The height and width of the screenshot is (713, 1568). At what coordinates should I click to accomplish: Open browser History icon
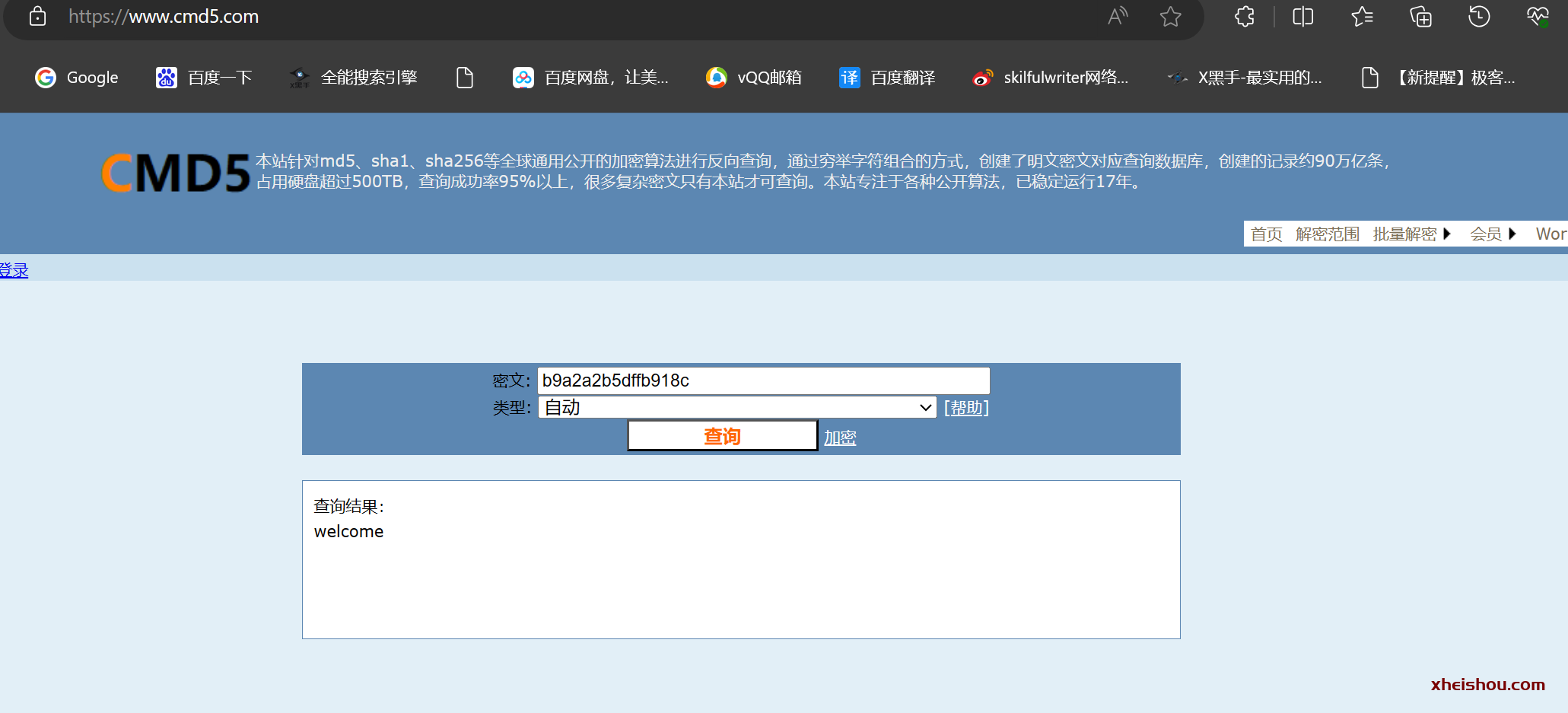[1479, 16]
